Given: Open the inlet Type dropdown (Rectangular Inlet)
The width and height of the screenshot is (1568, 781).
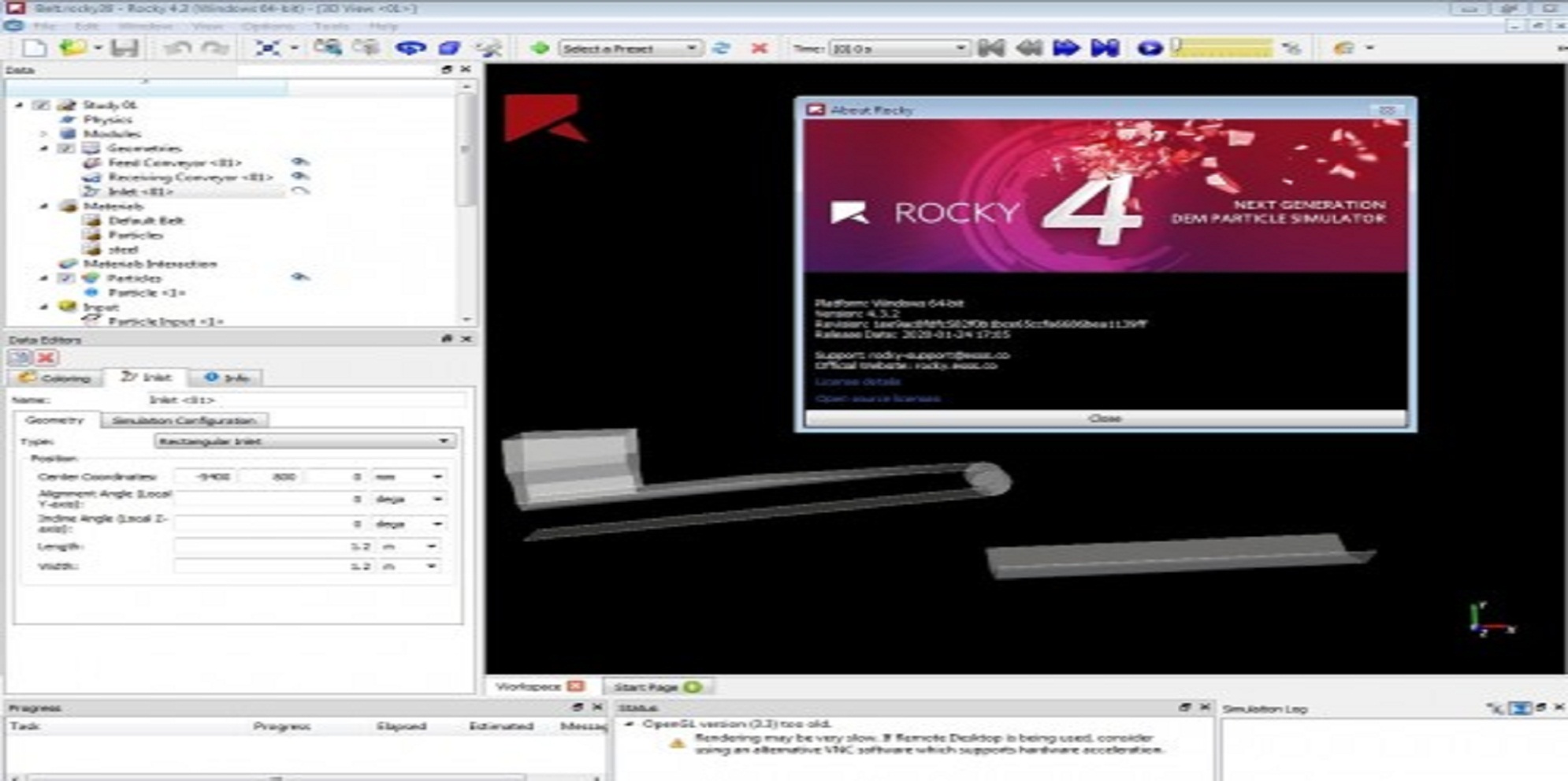Looking at the screenshot, I should (305, 441).
